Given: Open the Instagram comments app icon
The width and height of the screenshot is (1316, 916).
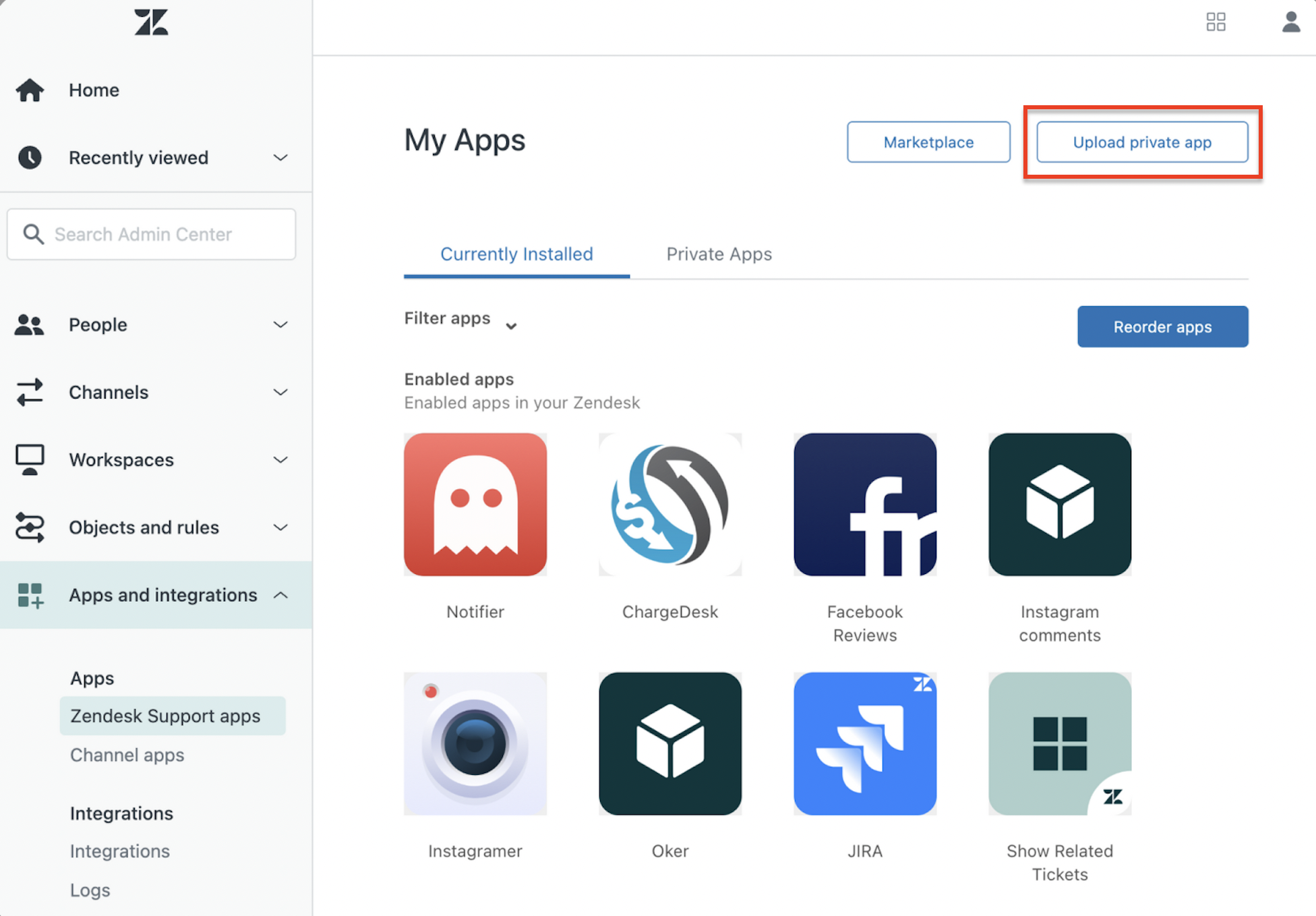Looking at the screenshot, I should coord(1060,504).
